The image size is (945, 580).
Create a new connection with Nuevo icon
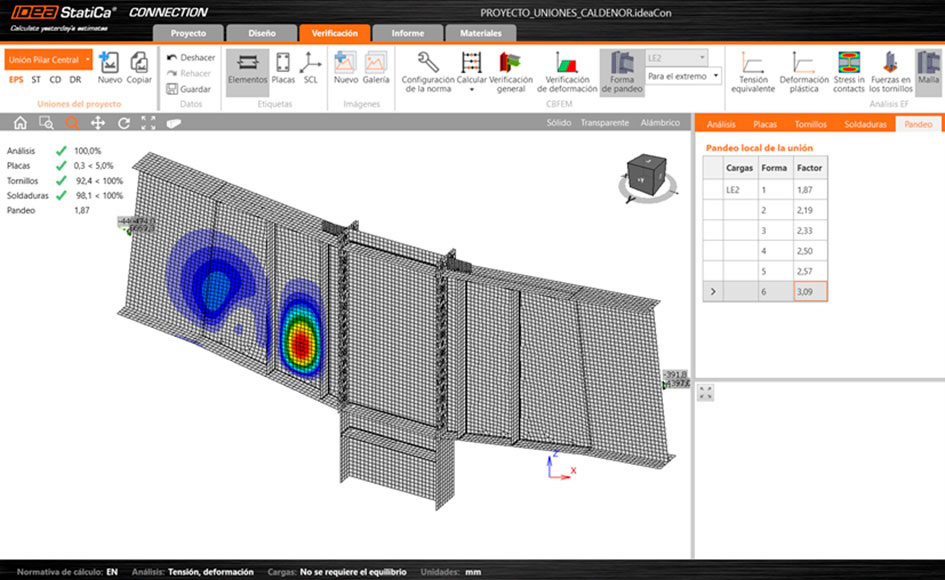tap(110, 68)
